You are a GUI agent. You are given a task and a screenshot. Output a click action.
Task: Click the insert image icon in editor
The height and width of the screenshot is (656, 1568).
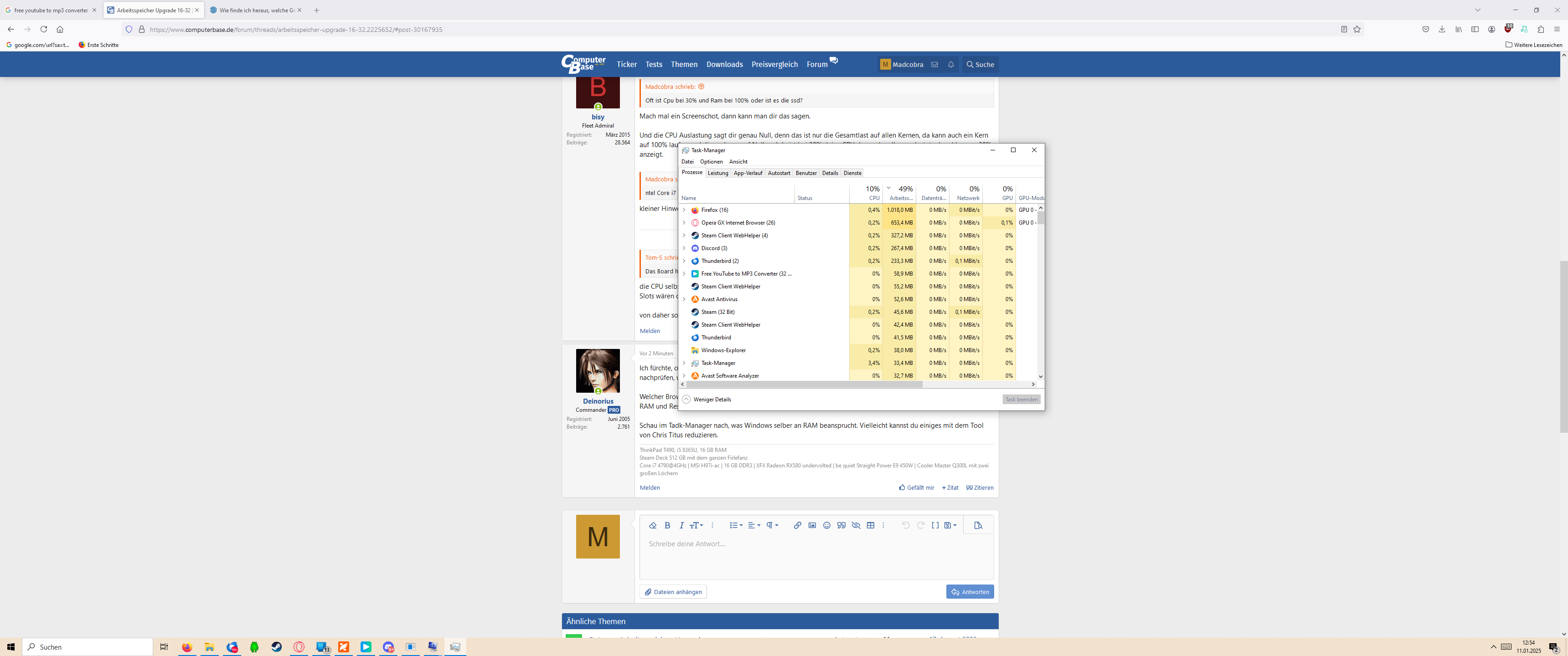(812, 525)
